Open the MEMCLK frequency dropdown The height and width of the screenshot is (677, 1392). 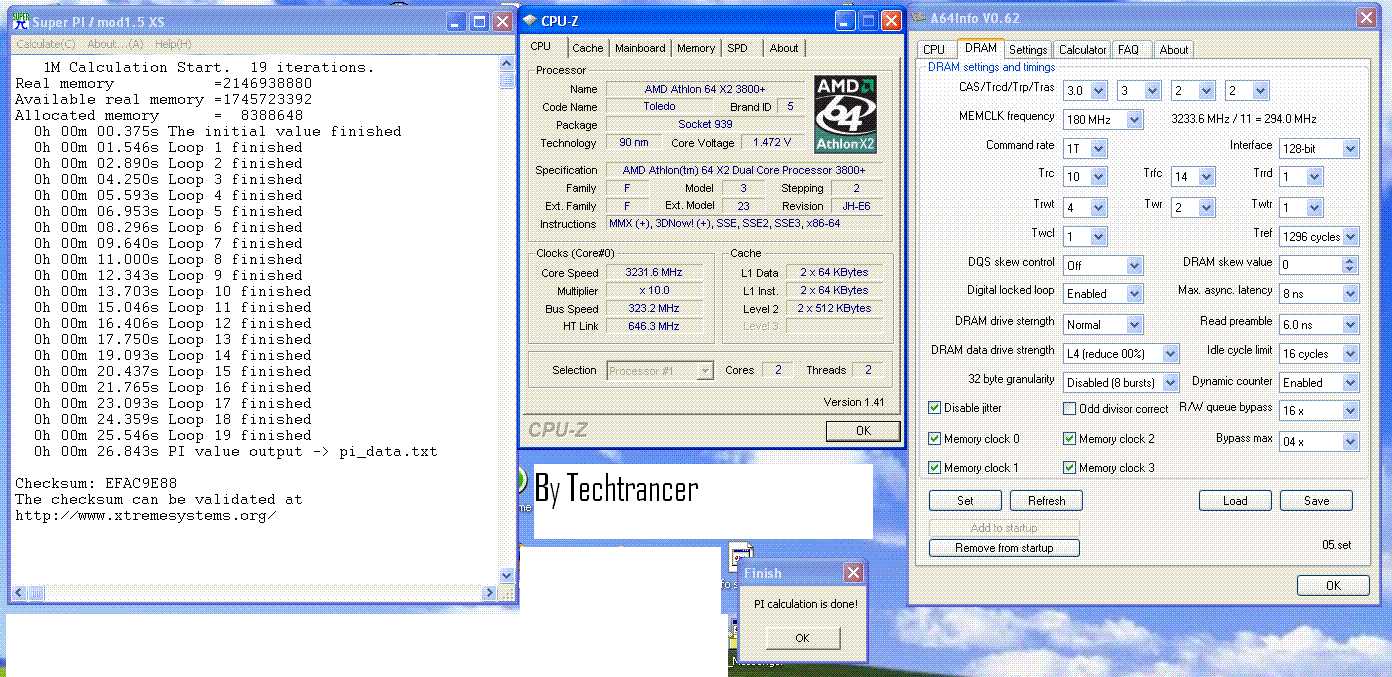pos(1134,120)
